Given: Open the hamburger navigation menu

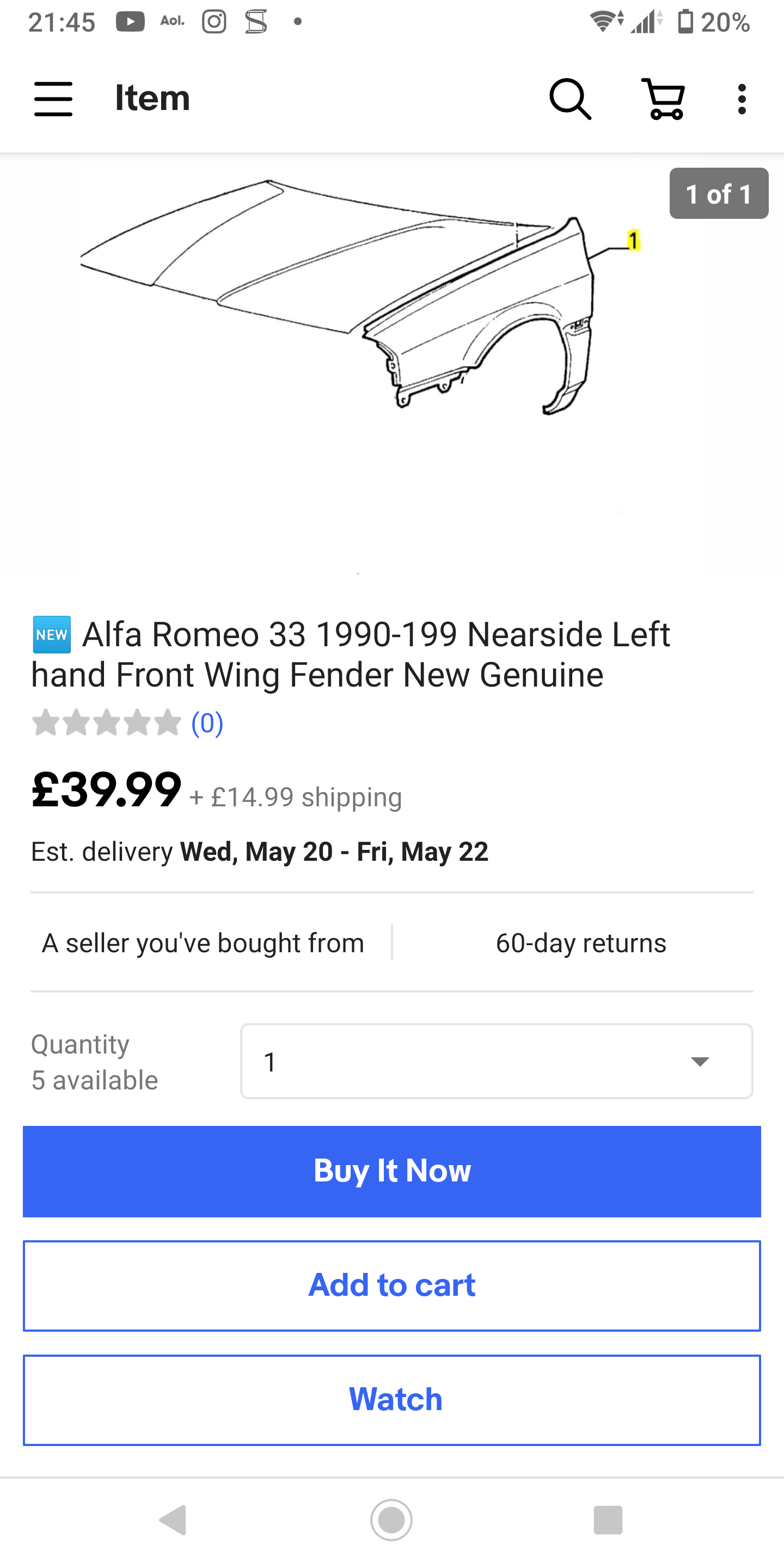Looking at the screenshot, I should click(x=53, y=99).
